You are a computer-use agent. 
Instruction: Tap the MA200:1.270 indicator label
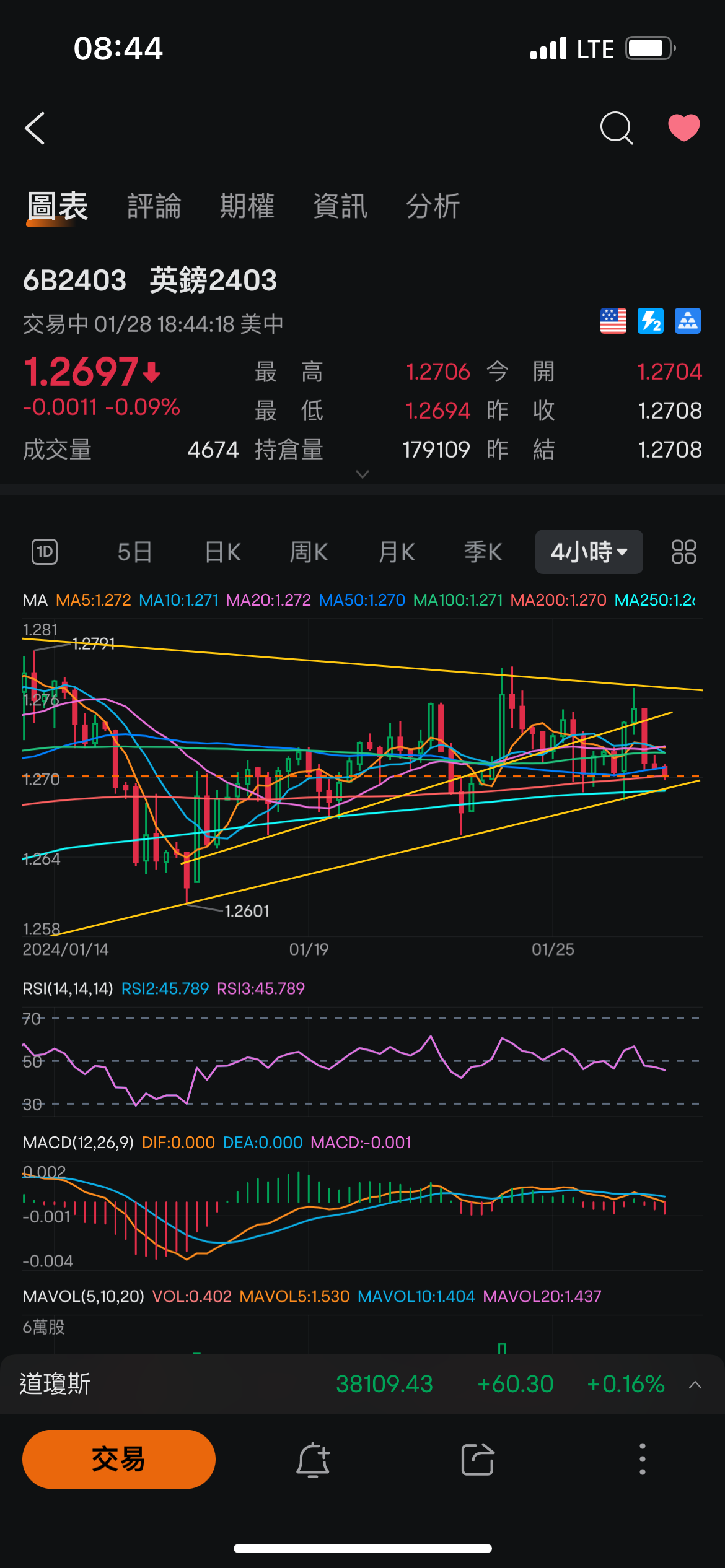pos(558,600)
